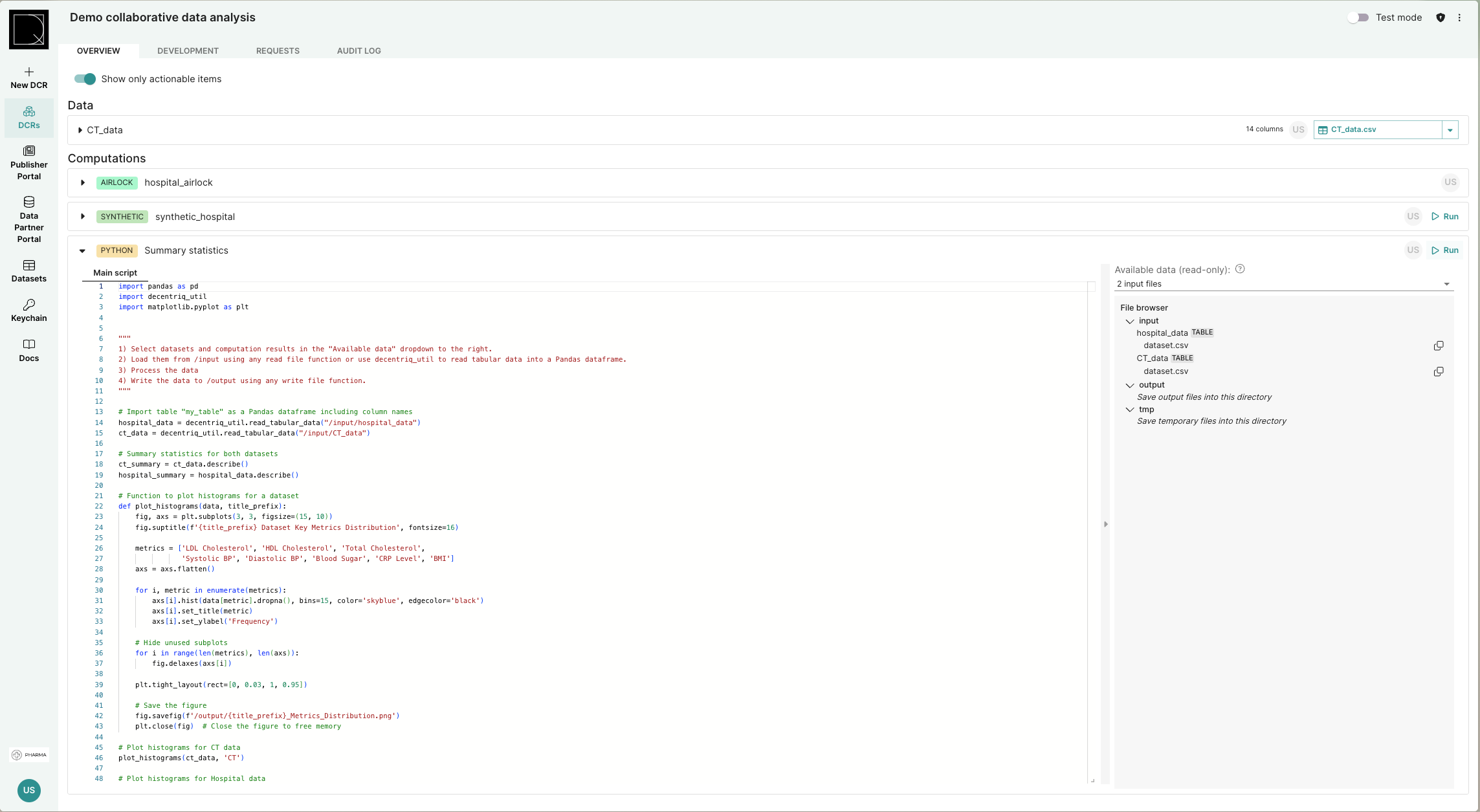This screenshot has width=1480, height=812.
Task: Click the AIRLOCK tag label
Action: 116,182
